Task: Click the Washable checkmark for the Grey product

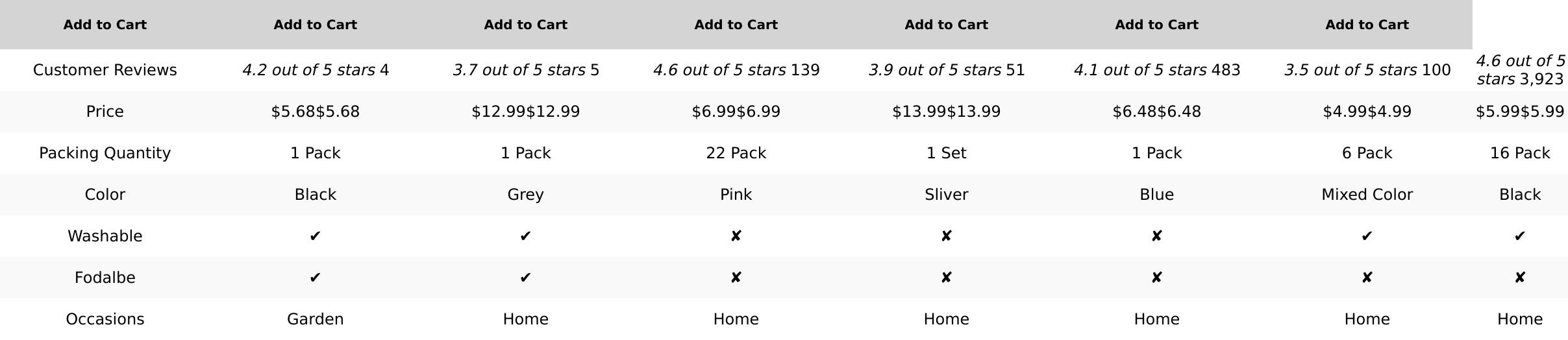Action: (525, 236)
